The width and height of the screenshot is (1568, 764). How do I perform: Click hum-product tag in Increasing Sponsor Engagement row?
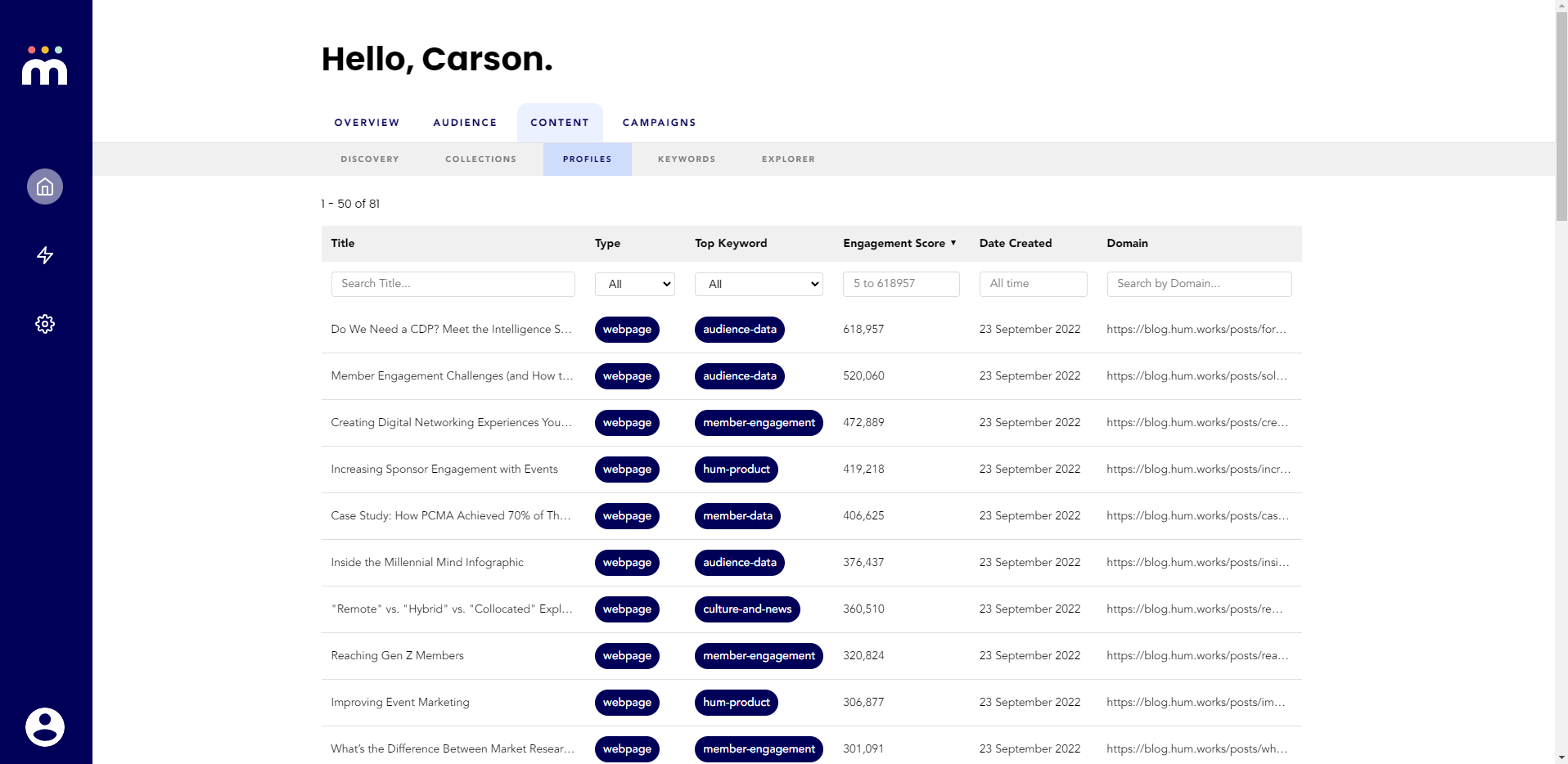click(x=737, y=470)
